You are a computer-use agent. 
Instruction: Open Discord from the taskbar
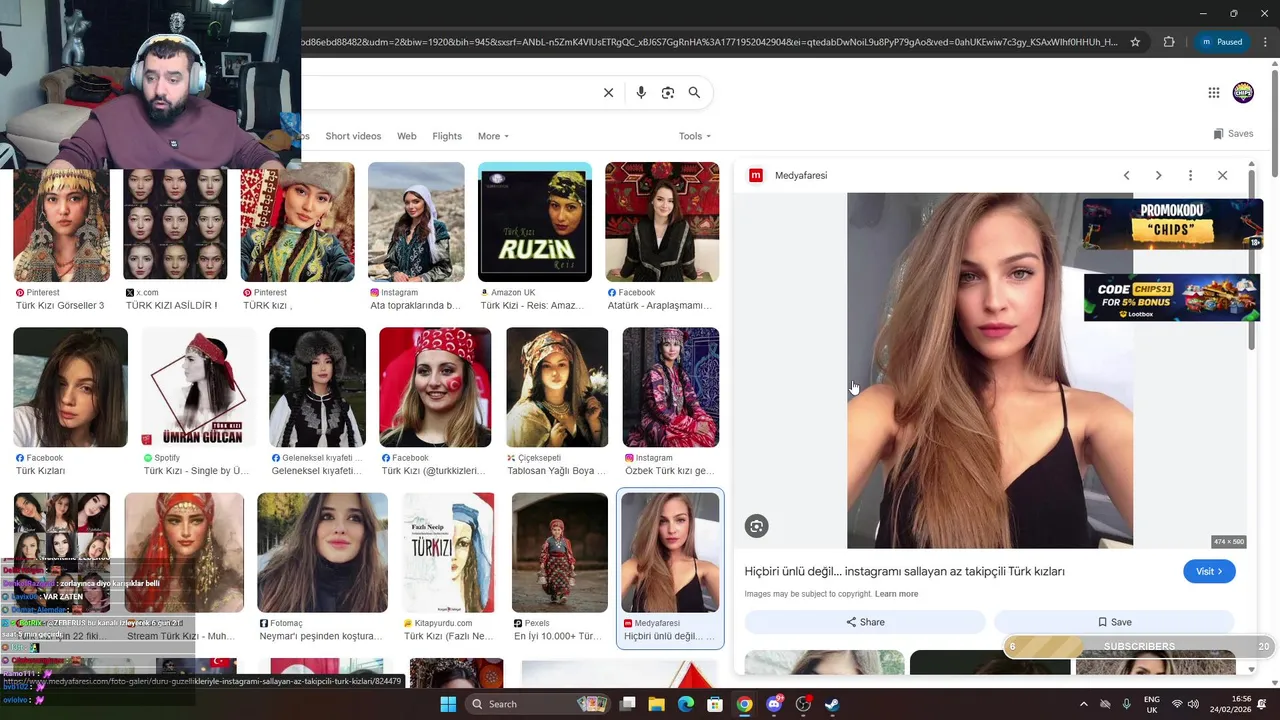774,704
